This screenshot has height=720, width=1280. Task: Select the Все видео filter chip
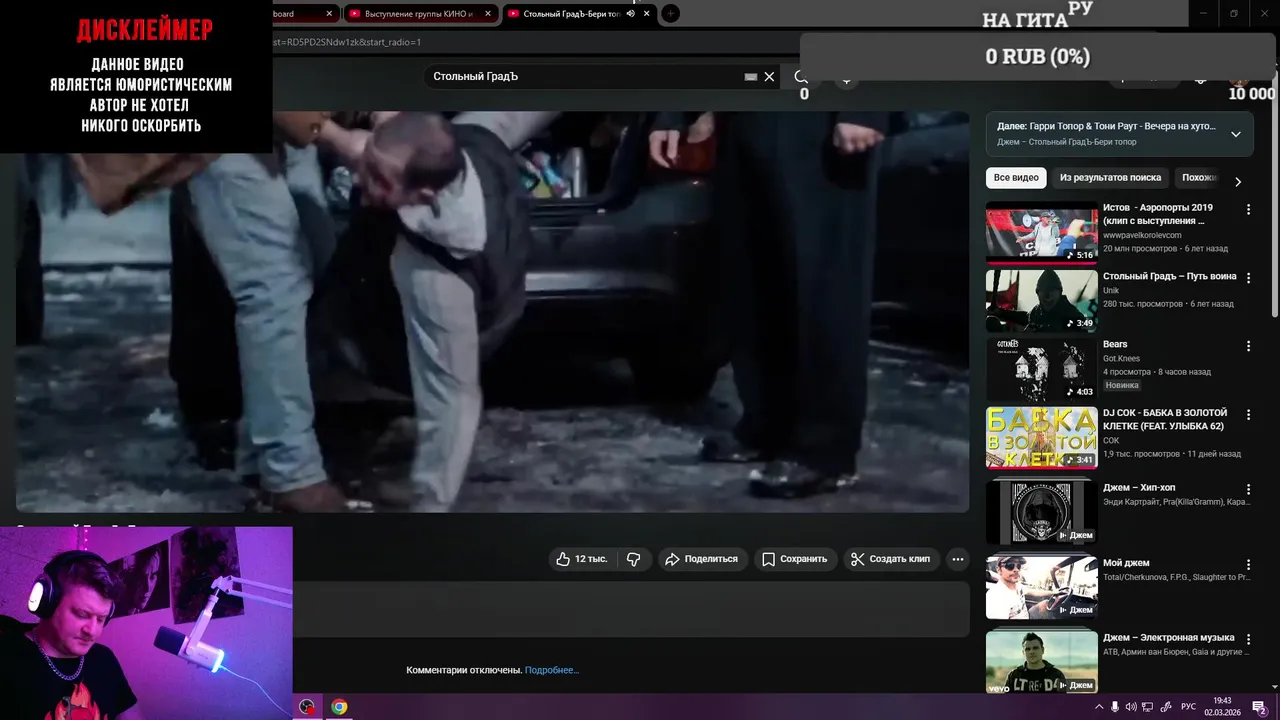click(1016, 178)
